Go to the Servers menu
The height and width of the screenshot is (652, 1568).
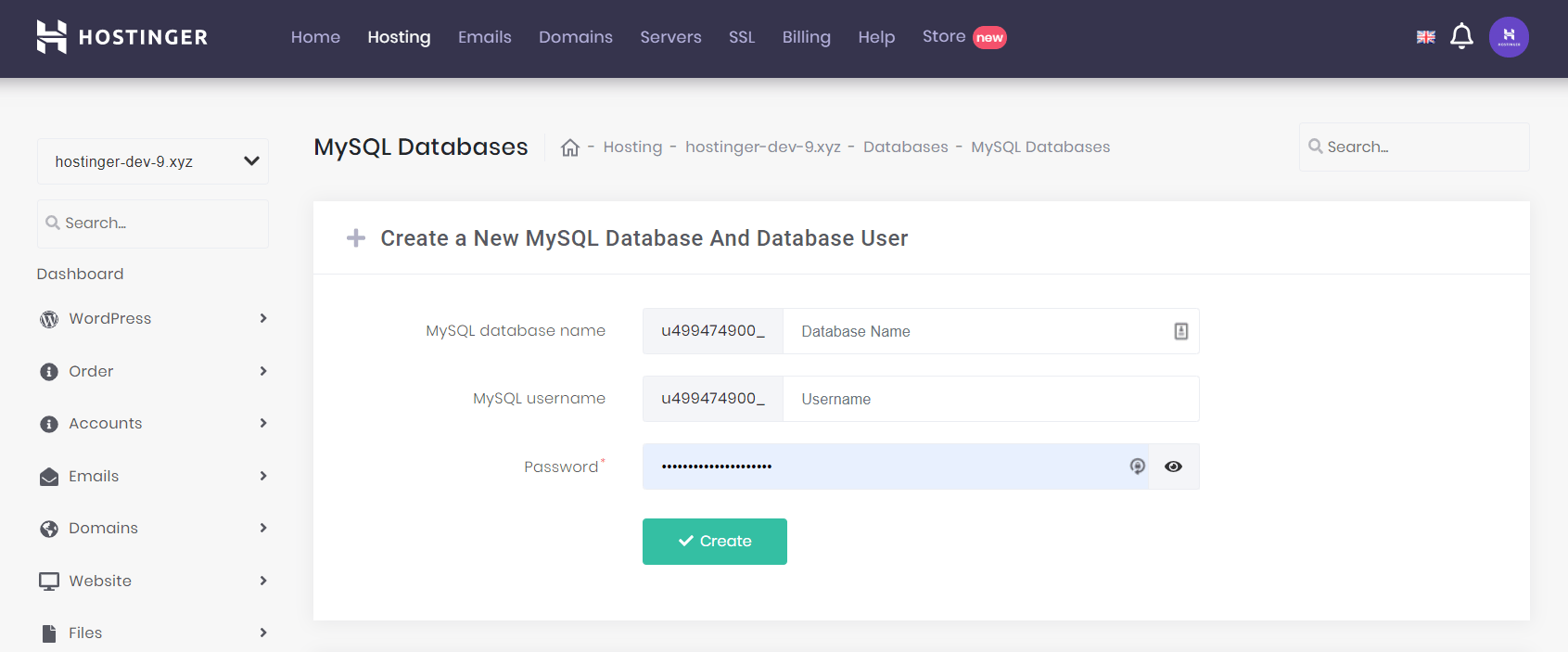tap(670, 37)
